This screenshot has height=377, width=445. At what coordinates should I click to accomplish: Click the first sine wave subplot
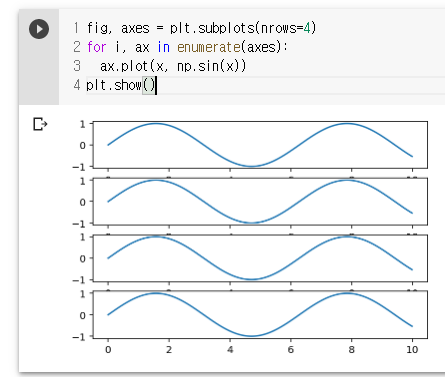point(260,145)
